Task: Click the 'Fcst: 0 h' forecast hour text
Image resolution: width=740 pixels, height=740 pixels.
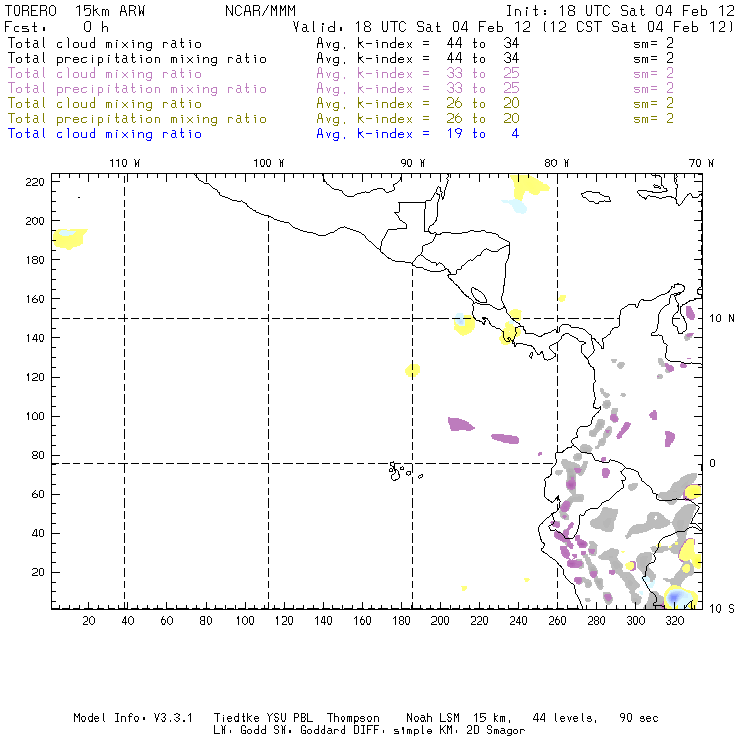Action: coord(57,27)
